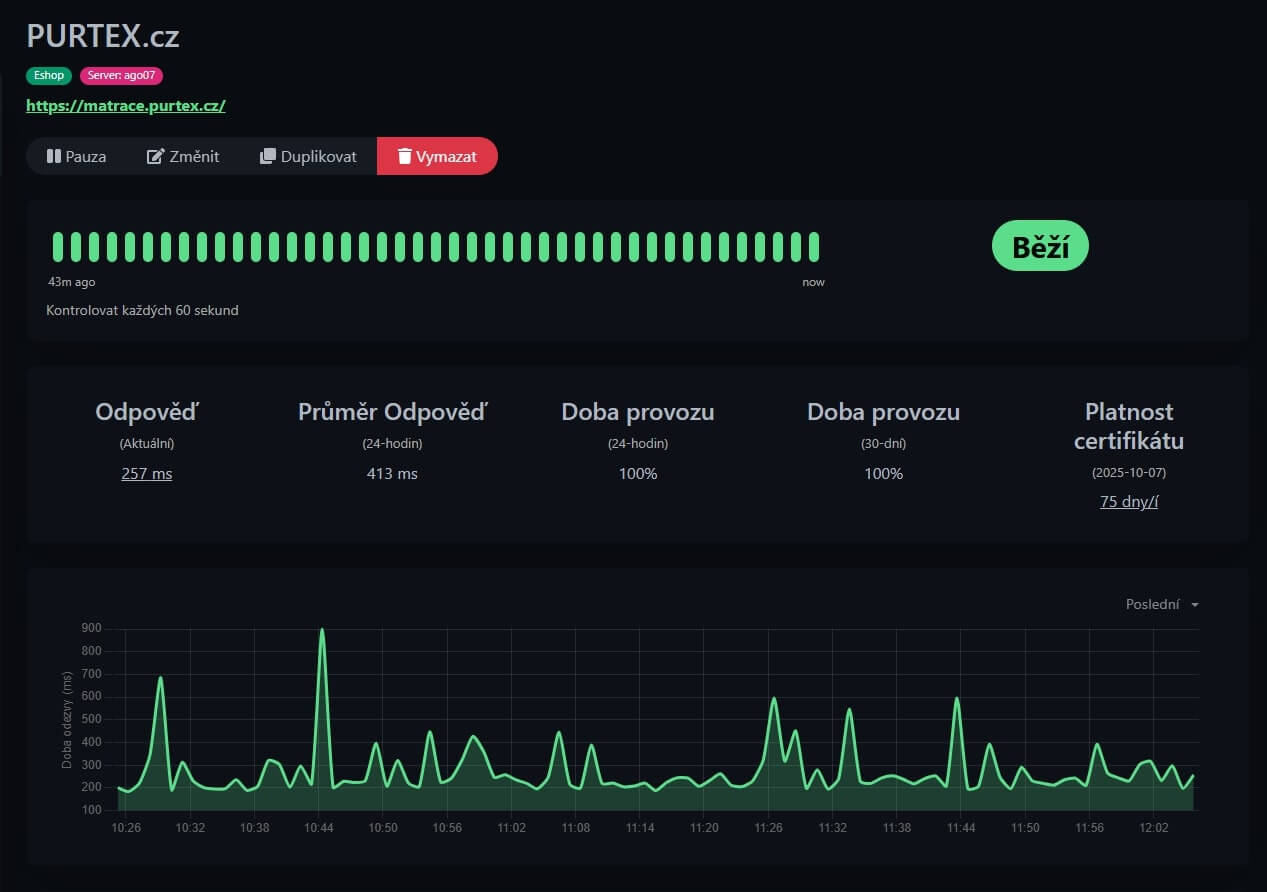Open the https://matrace.purtex.cz/ link
Image resolution: width=1267 pixels, height=892 pixels.
point(126,105)
